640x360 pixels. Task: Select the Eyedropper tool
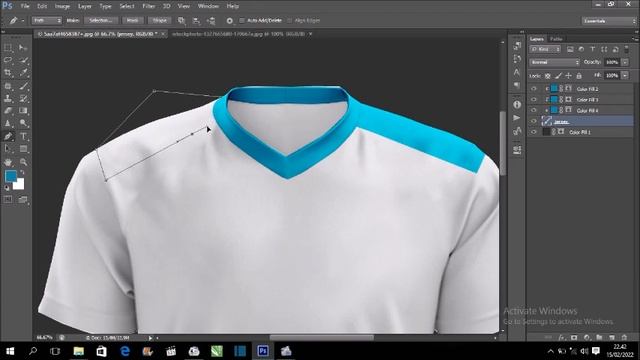click(23, 73)
